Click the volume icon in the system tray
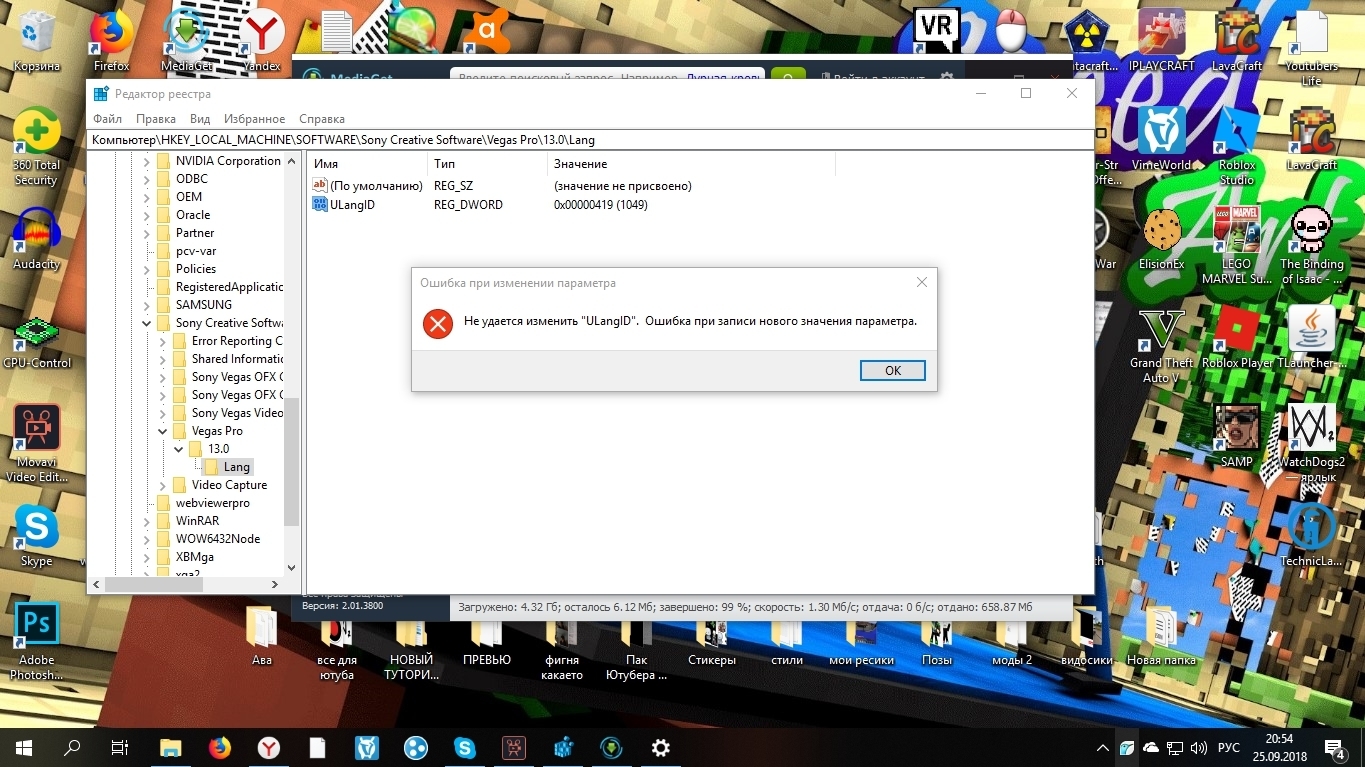The image size is (1365, 767). pyautogui.click(x=1196, y=748)
